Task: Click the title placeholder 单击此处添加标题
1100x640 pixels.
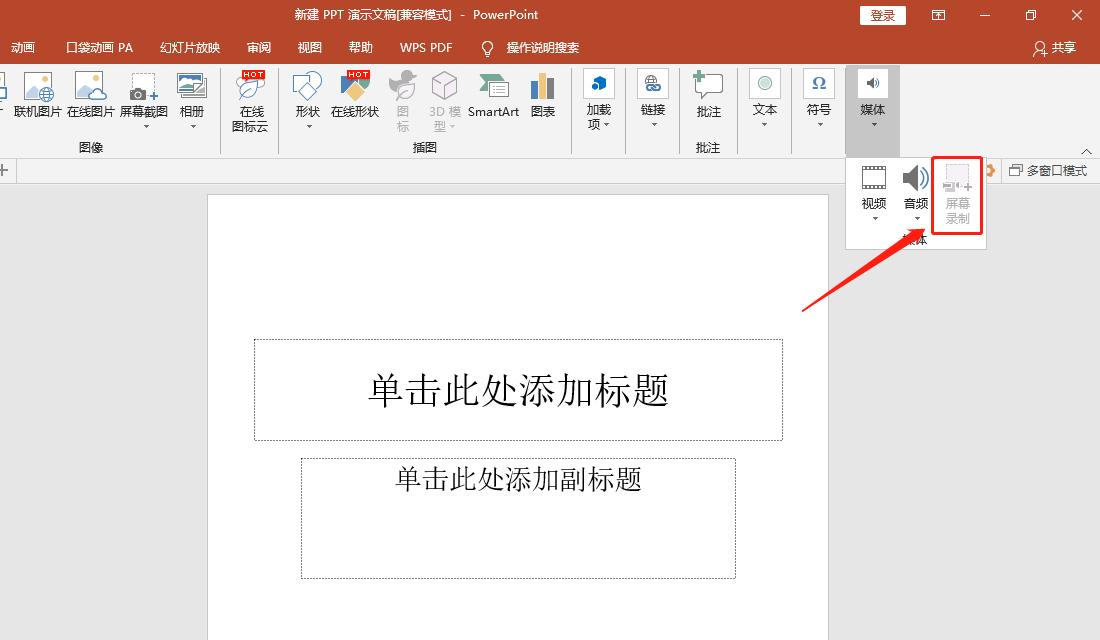Action: click(x=518, y=390)
